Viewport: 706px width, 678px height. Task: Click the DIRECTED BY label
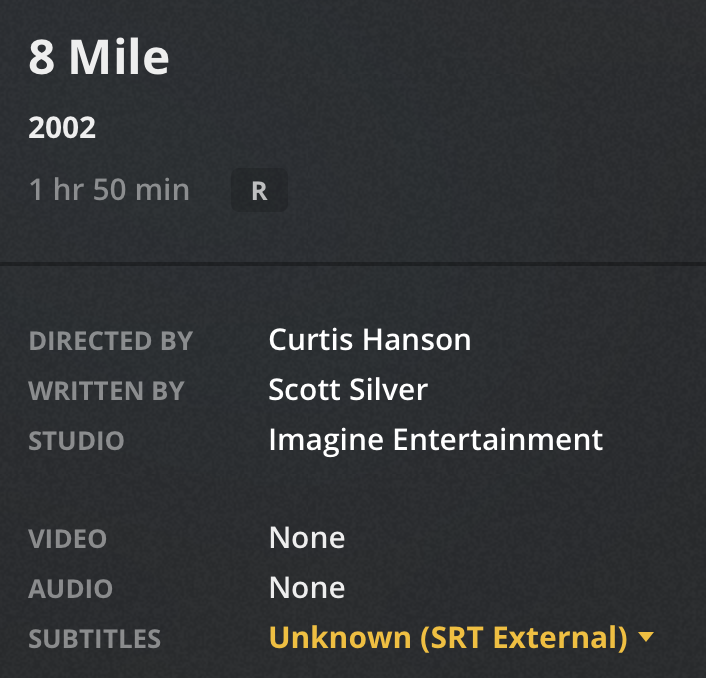point(111,341)
